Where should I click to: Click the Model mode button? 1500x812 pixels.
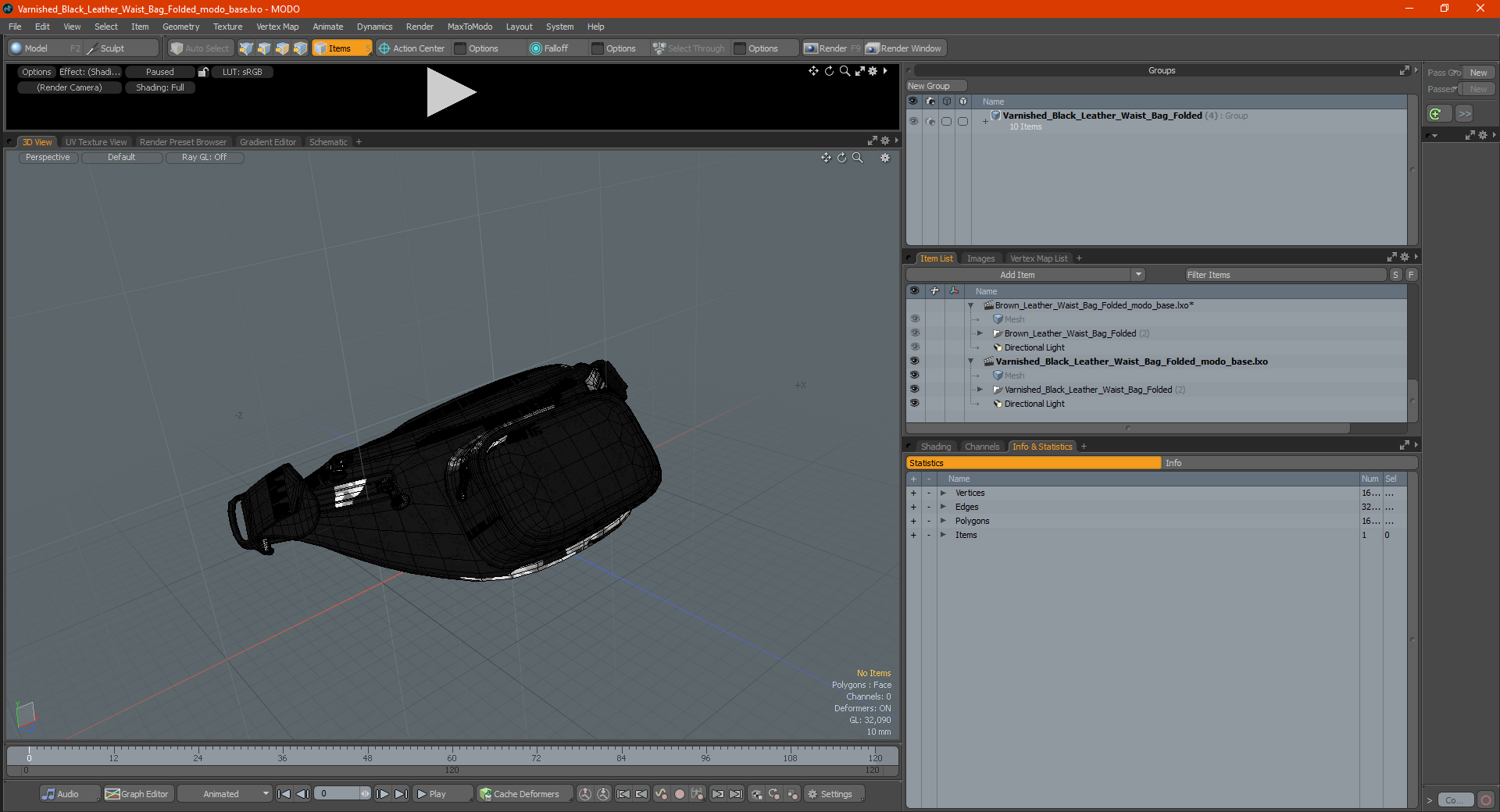pos(44,48)
